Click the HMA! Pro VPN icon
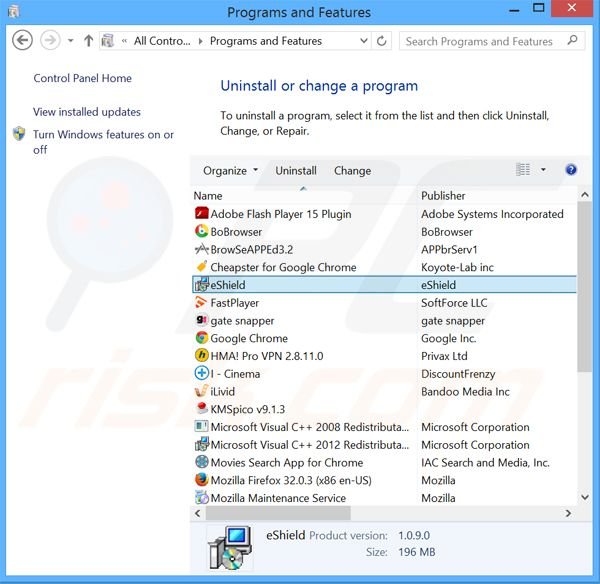Image resolution: width=600 pixels, height=584 pixels. click(201, 356)
